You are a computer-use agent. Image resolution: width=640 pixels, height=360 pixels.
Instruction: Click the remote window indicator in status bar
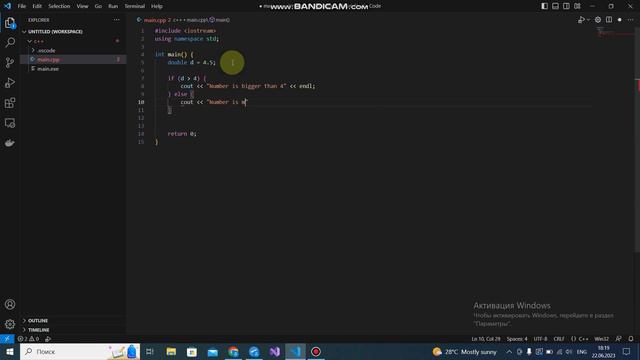7,339
